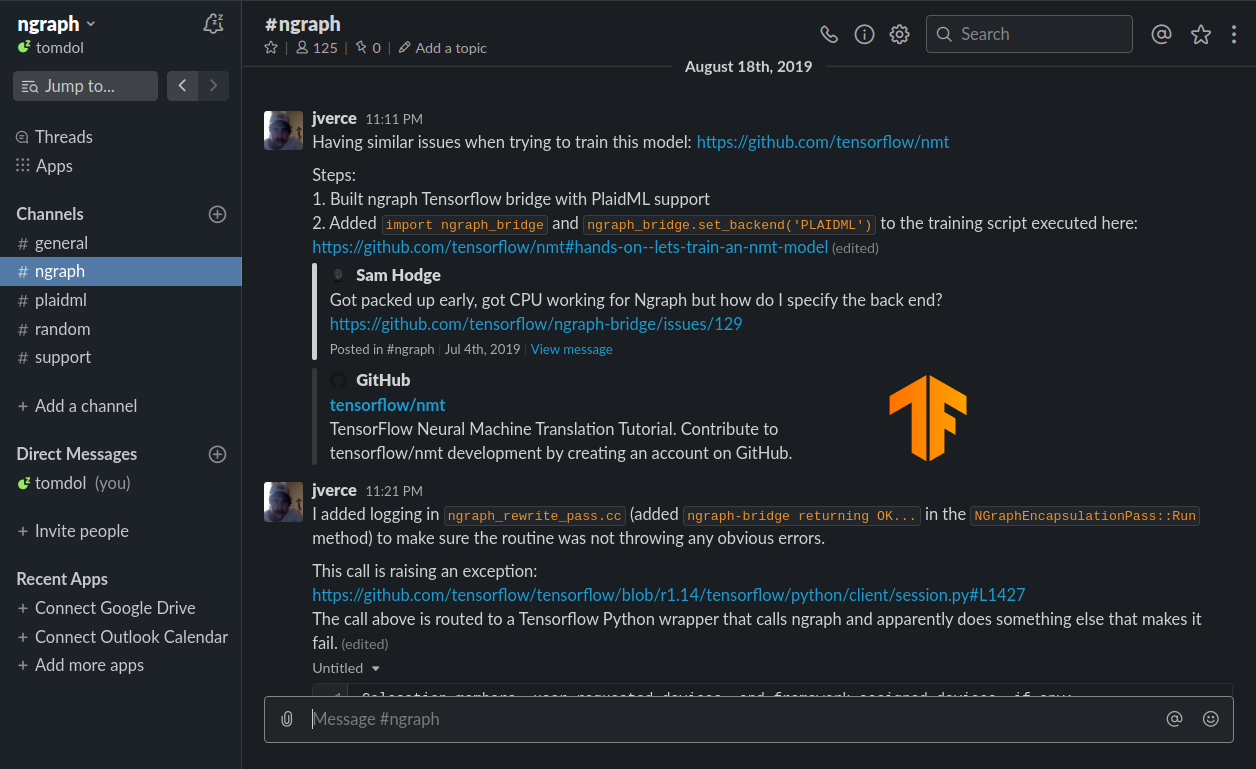This screenshot has width=1256, height=769.
Task: Start a new direct message with plus icon
Action: pyautogui.click(x=217, y=454)
